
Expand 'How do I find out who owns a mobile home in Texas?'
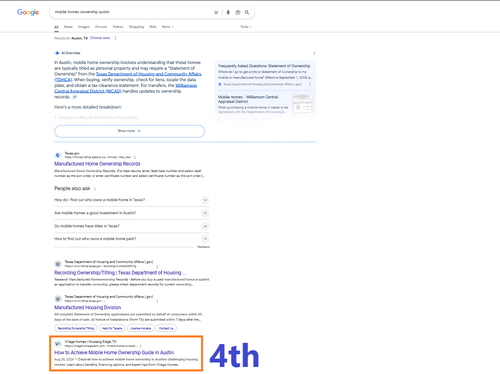132,200
